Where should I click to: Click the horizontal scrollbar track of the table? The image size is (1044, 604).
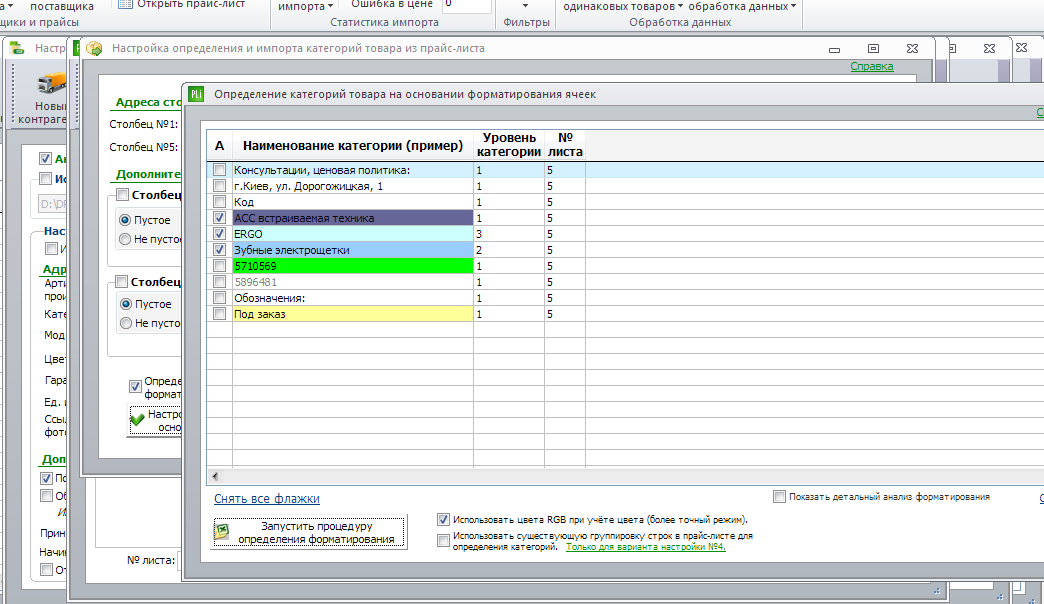click(x=626, y=476)
